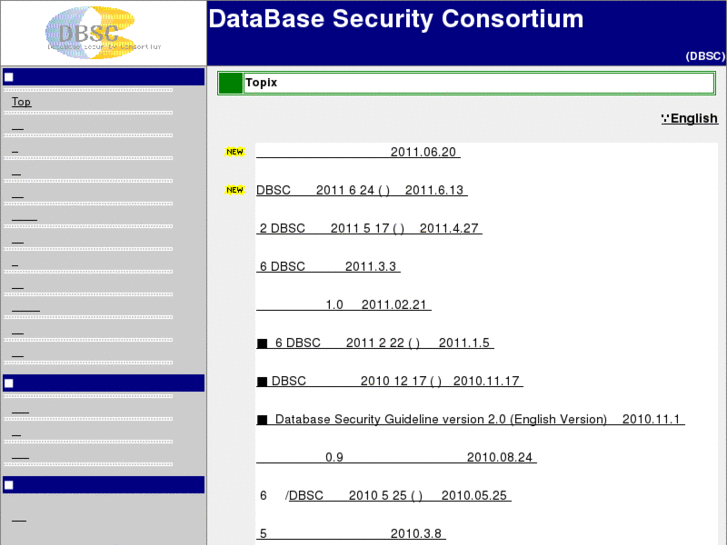Open the DBSC topic dated 2011.6.13
The width and height of the screenshot is (727, 545).
[x=362, y=190]
